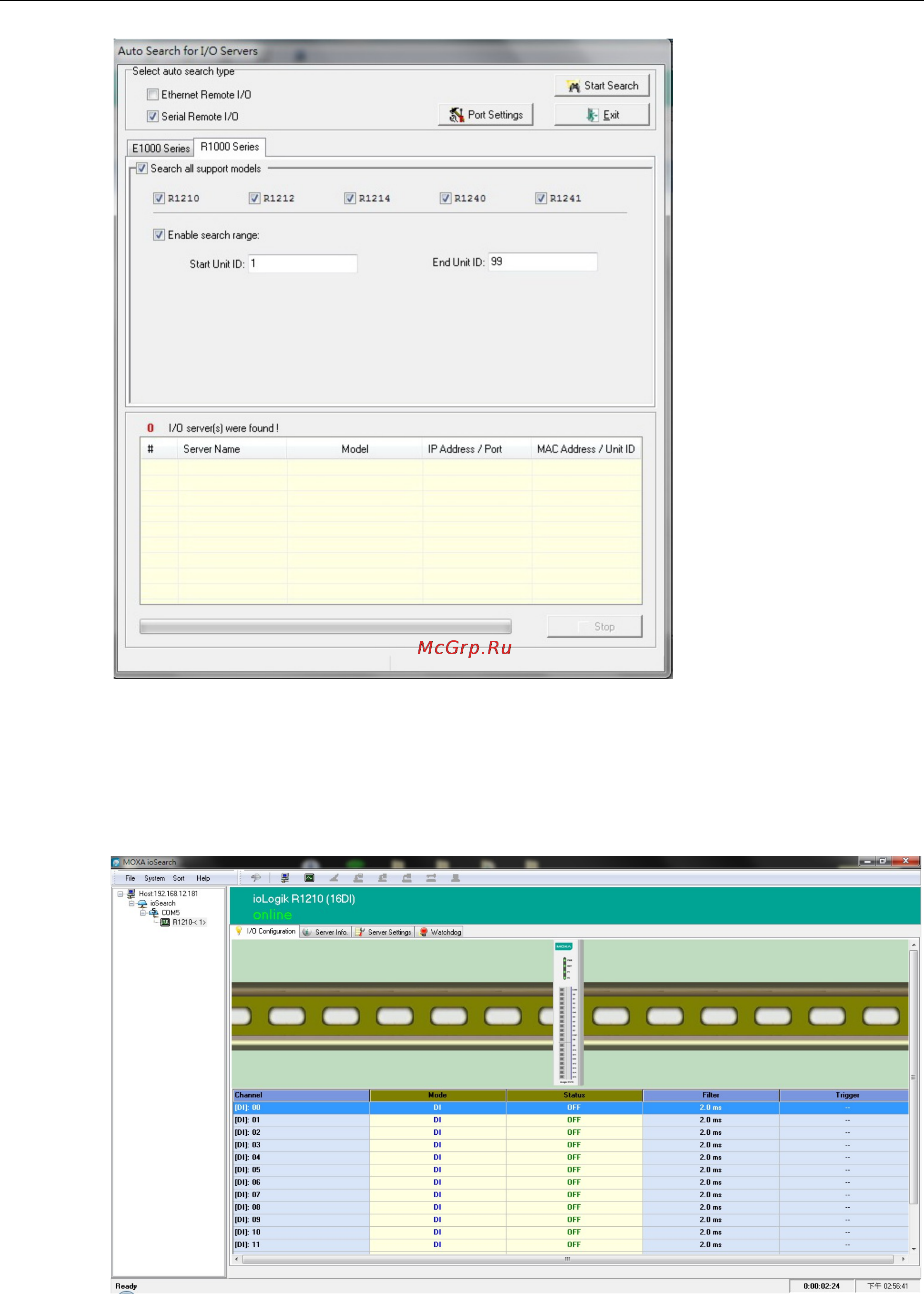Uncheck the R1240 model checkbox
Viewport: 924px width, 1294px height.
coord(446,198)
